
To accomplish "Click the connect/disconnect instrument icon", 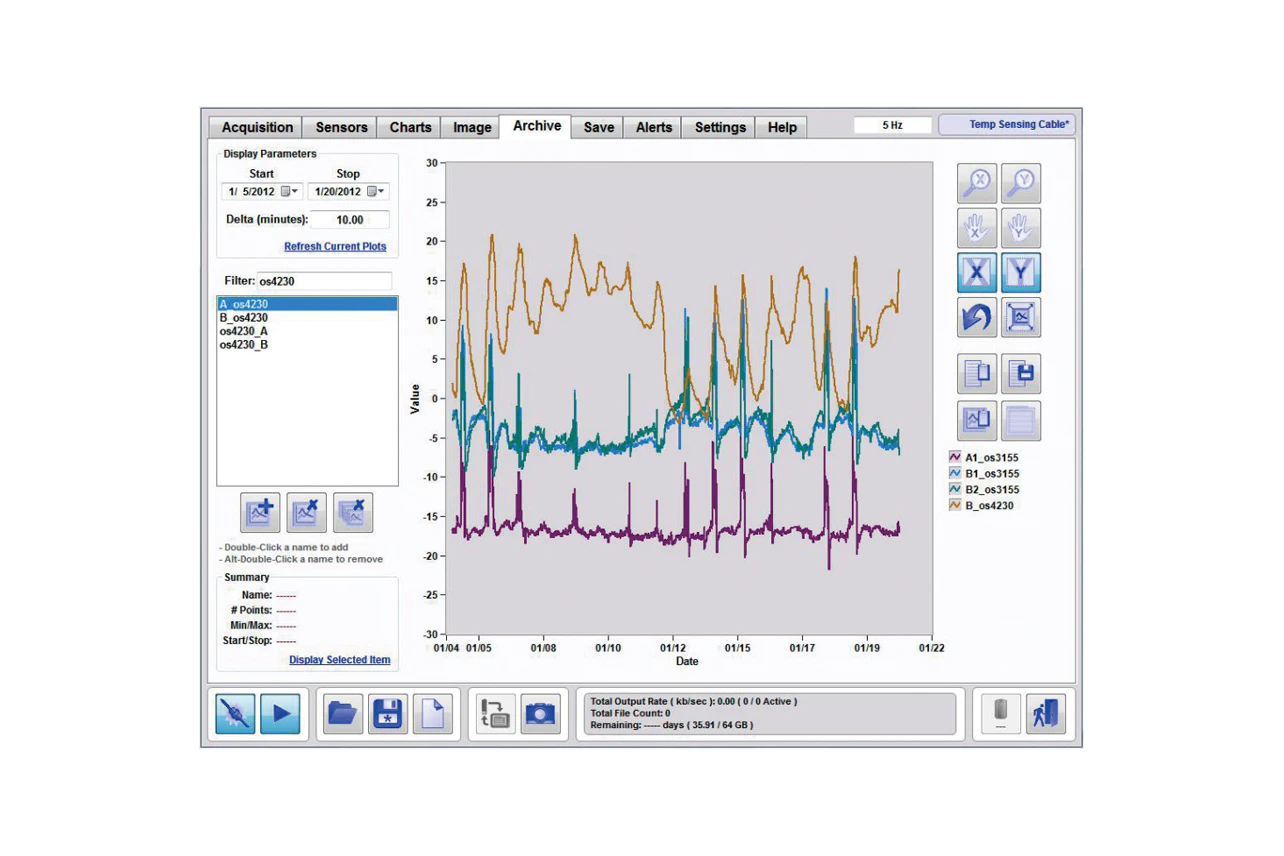I will 235,714.
